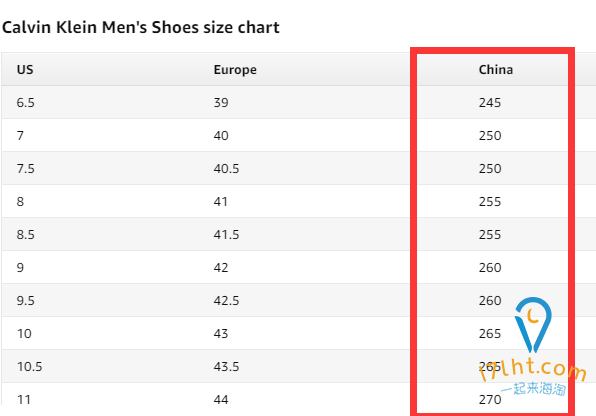Image resolution: width=596 pixels, height=416 pixels.
Task: Select the China size 270 cell
Action: pos(490,400)
